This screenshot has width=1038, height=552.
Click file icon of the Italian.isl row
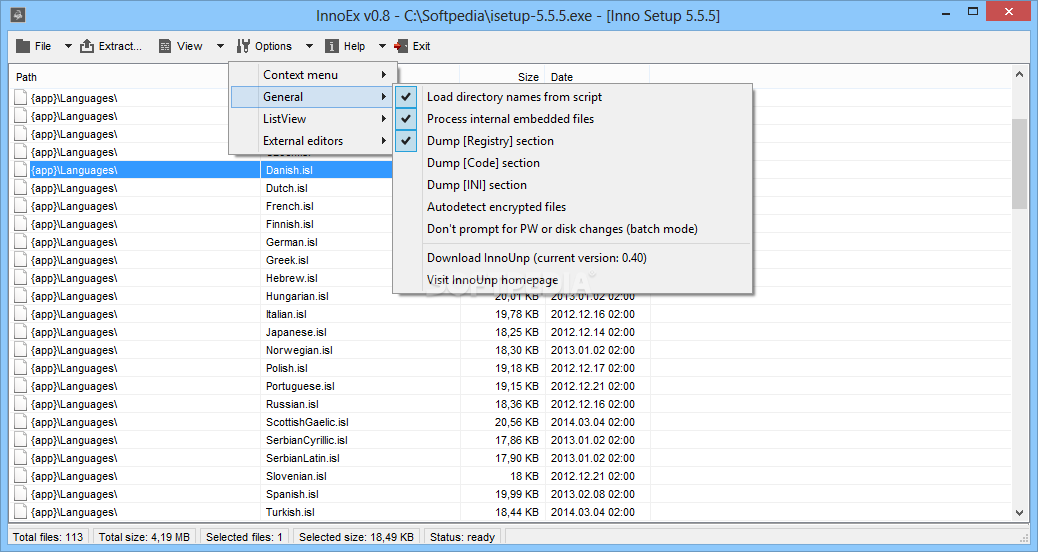coord(21,314)
